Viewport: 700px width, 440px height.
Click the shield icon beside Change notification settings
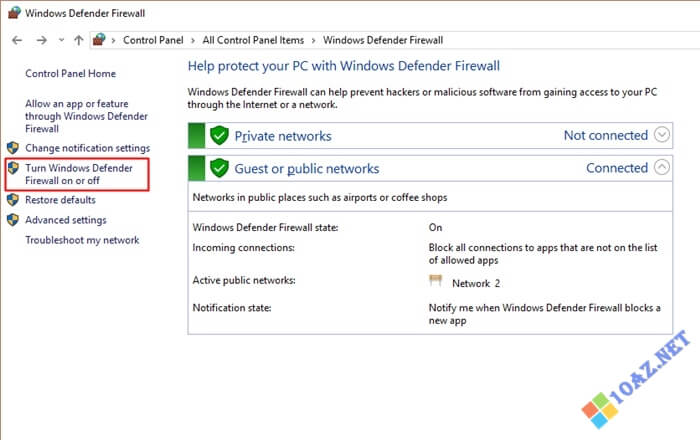[13, 148]
